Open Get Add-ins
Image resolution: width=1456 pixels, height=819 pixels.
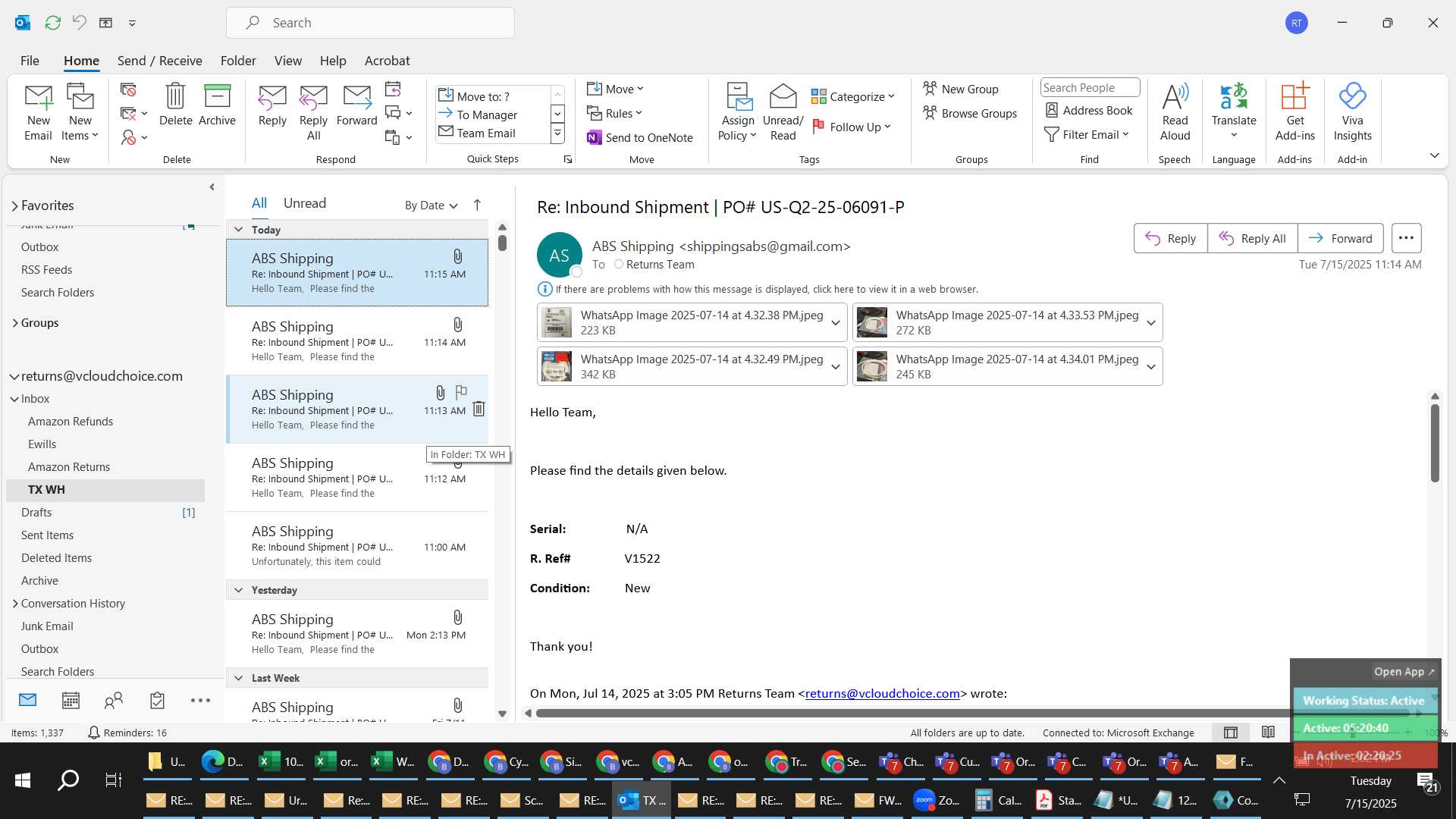[1294, 112]
